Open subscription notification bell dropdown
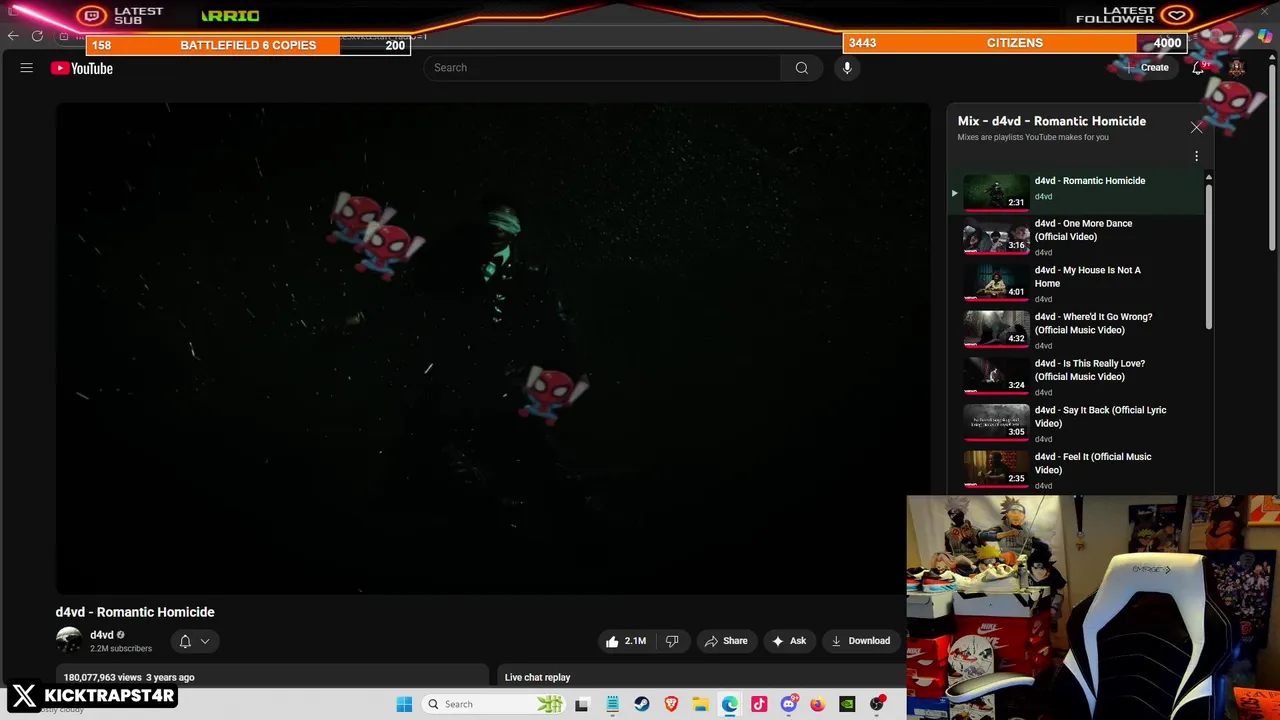 (x=194, y=641)
